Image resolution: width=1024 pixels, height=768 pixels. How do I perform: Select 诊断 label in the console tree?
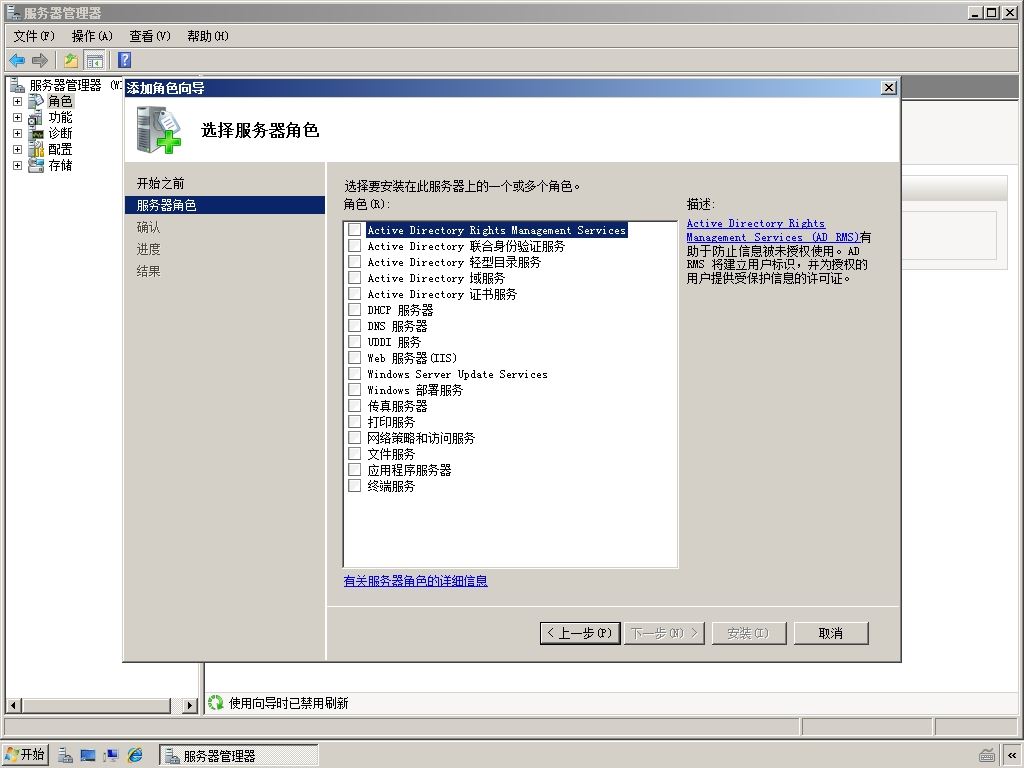[x=60, y=133]
